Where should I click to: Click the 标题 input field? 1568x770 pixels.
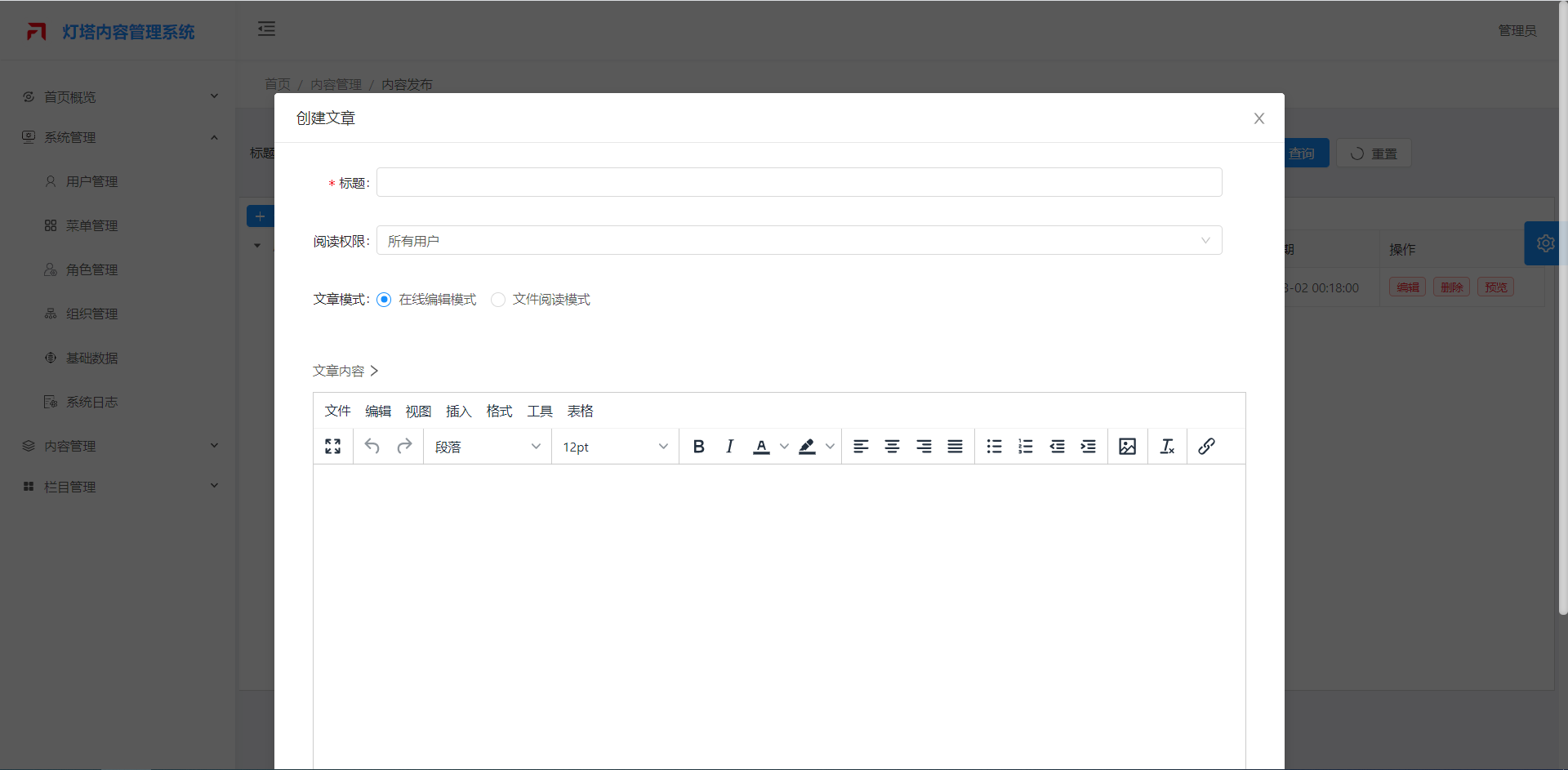pos(799,182)
